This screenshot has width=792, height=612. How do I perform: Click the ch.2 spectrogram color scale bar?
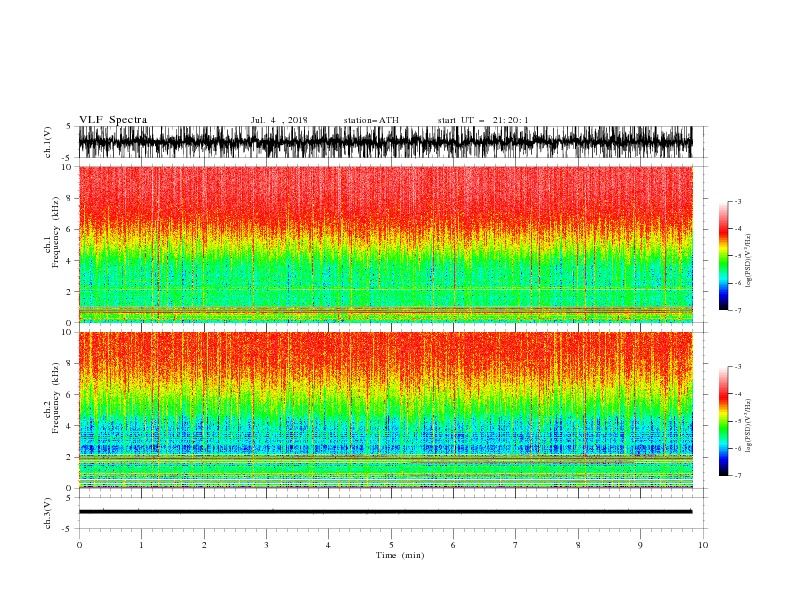[x=723, y=421]
